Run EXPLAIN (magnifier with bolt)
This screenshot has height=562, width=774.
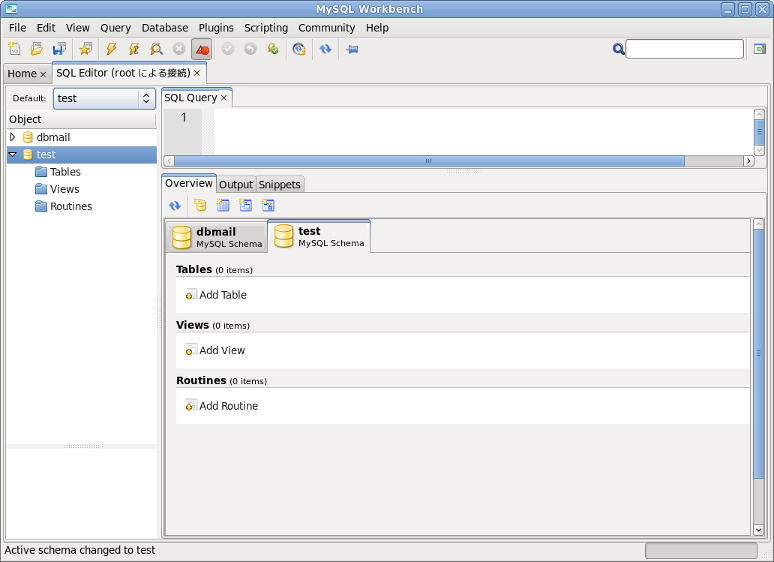(x=156, y=49)
